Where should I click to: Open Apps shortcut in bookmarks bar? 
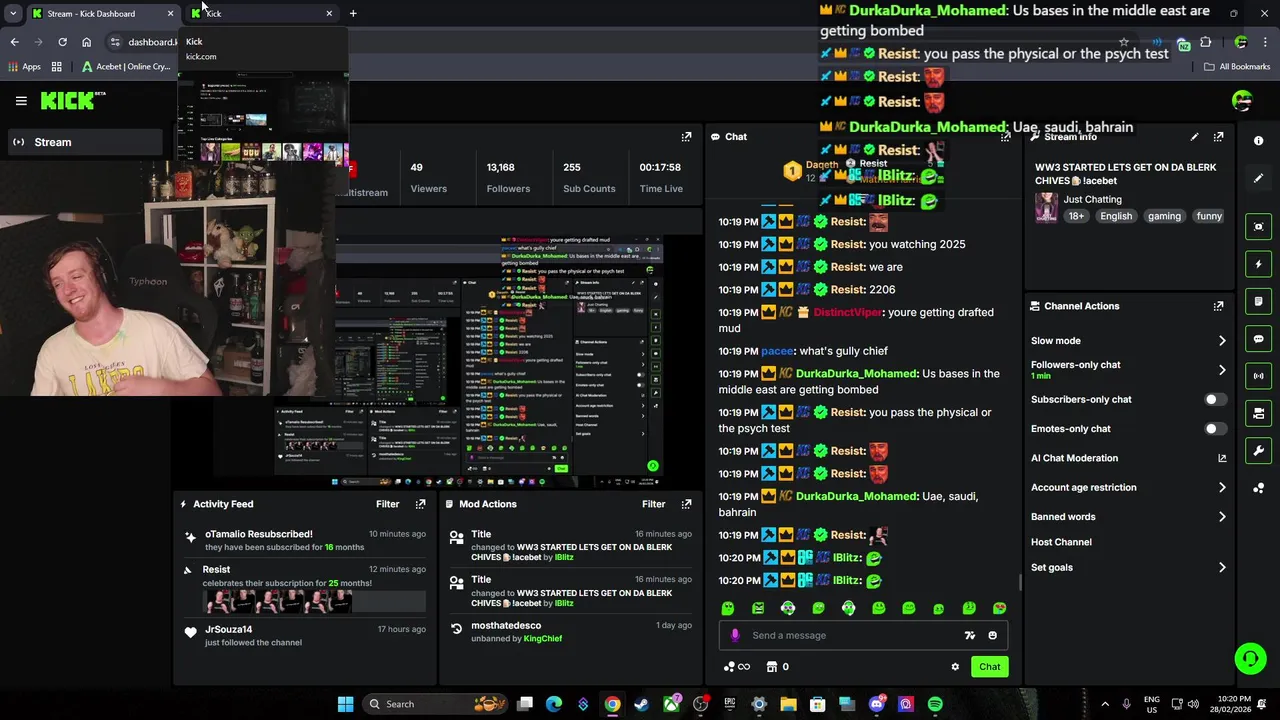coord(25,67)
